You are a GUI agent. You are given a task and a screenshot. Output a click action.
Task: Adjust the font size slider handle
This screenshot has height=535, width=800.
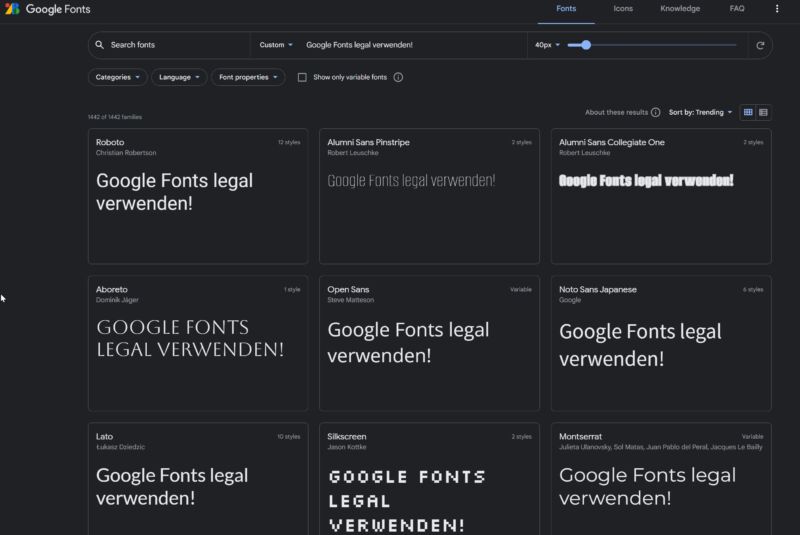586,45
